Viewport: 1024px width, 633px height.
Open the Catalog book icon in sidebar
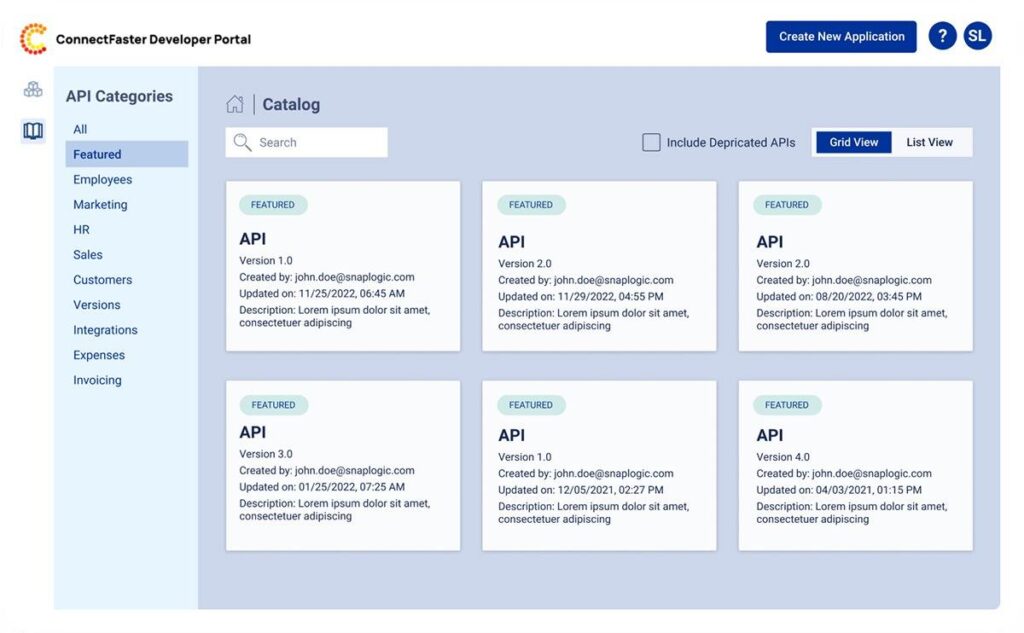(32, 131)
